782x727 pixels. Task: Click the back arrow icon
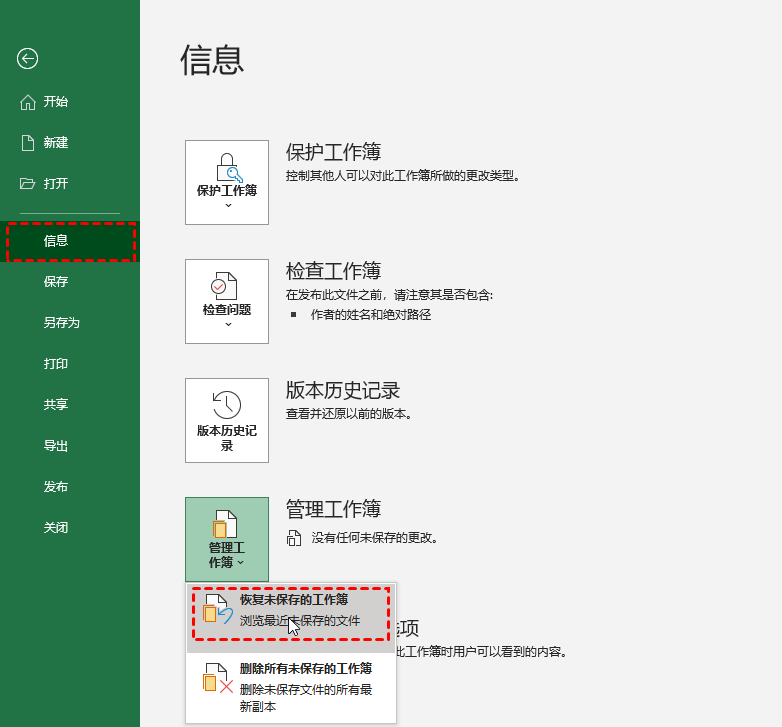pos(27,59)
